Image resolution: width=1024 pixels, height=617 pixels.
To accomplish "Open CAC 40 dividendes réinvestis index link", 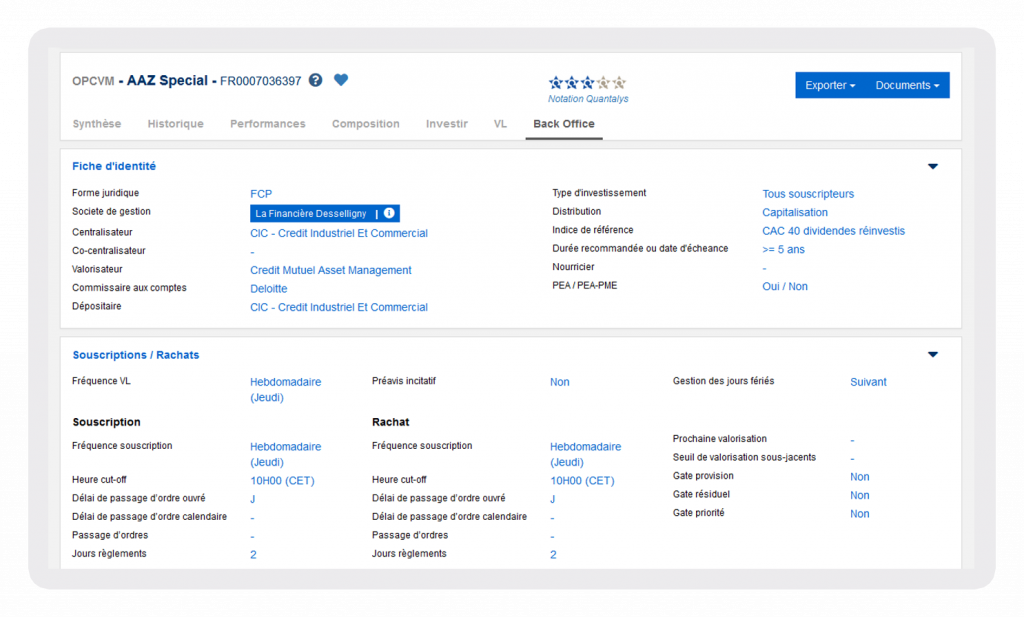I will (x=833, y=231).
